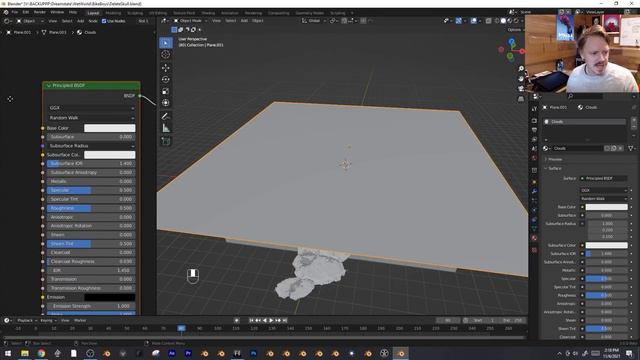Click the Emission color swatch in node
Screen dimensions: 640x360
click(109, 297)
